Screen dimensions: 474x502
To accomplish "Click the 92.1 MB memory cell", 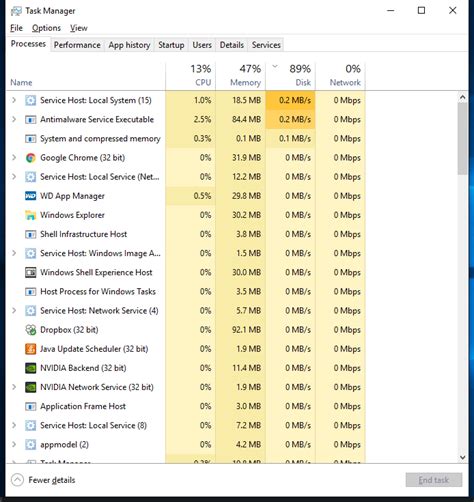I will tap(246, 330).
